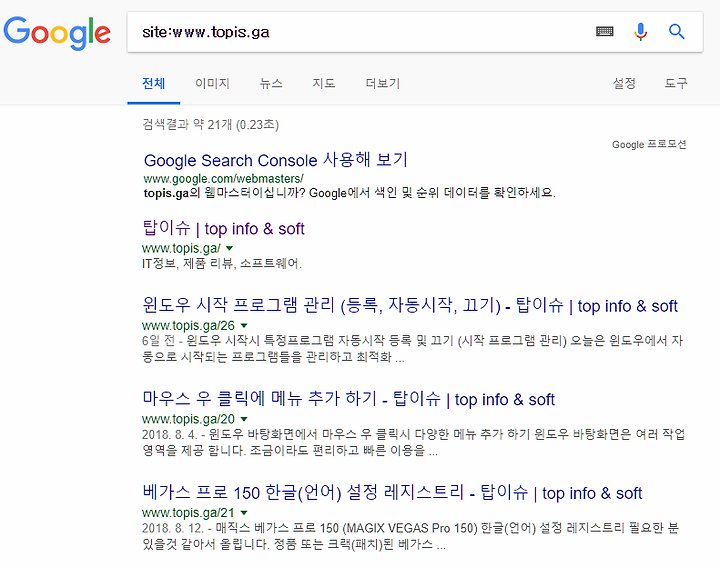Expand dropdown arrow next to www.topis.ga/
Screen dimensions: 720x567
230,248
